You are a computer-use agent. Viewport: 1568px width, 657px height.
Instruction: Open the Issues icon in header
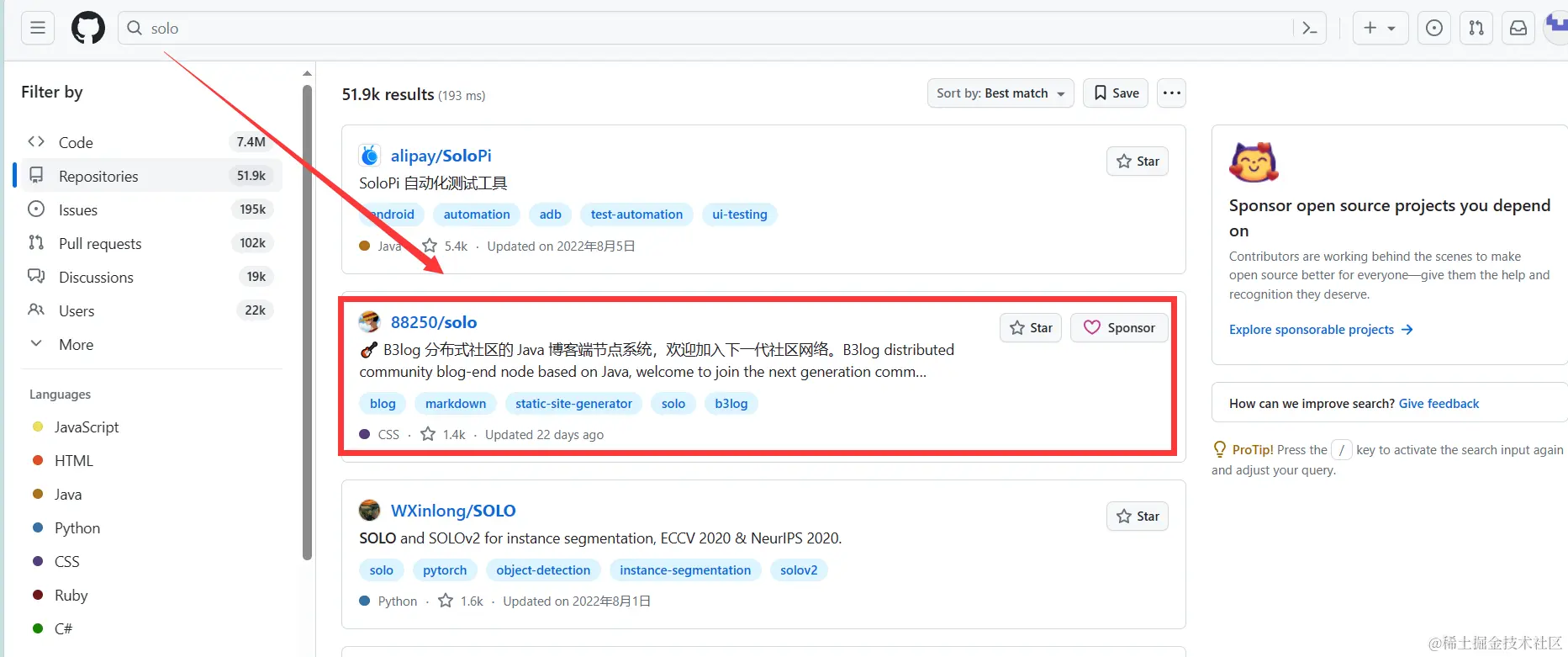click(x=1434, y=28)
